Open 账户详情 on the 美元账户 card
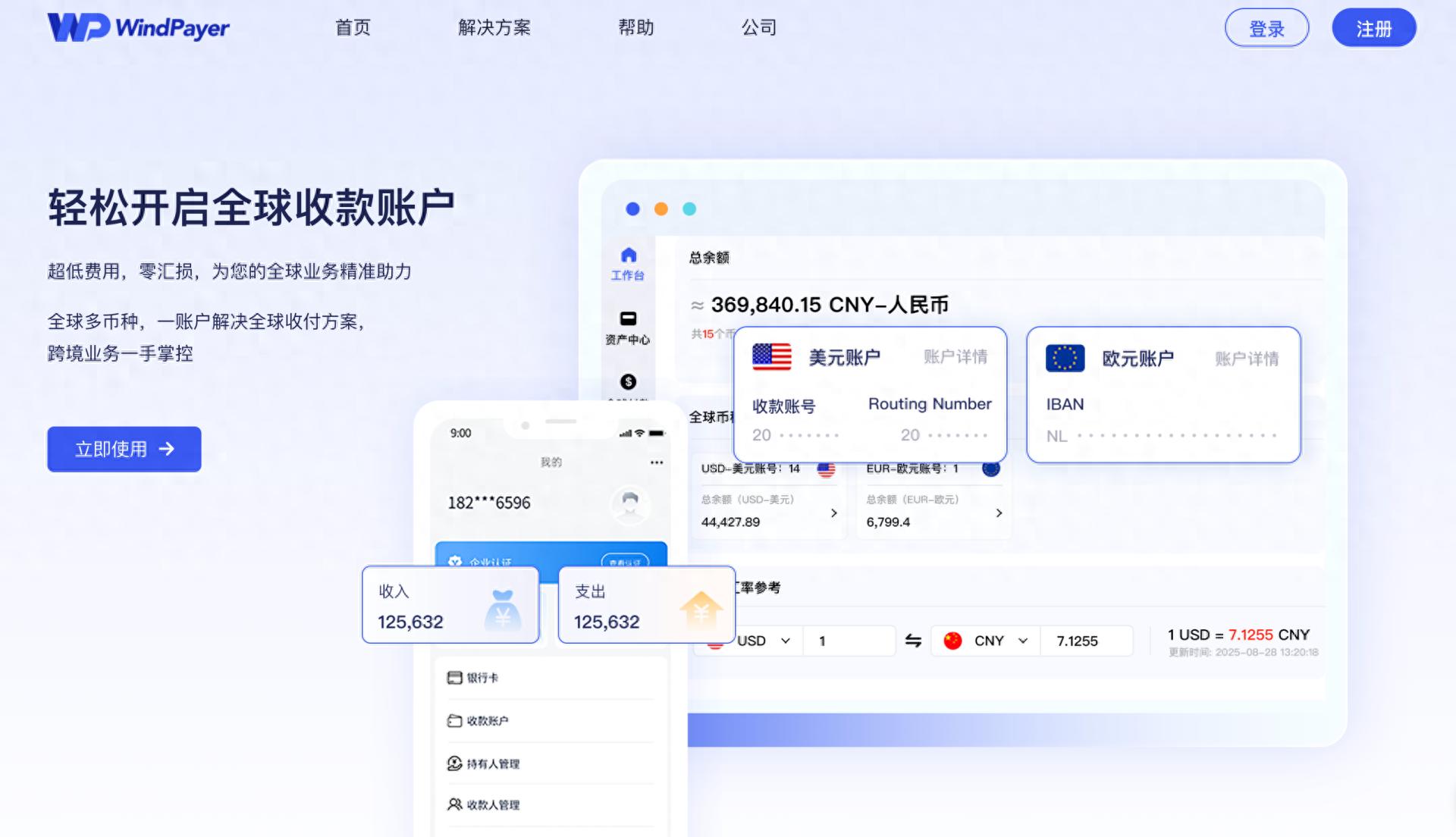 point(955,356)
